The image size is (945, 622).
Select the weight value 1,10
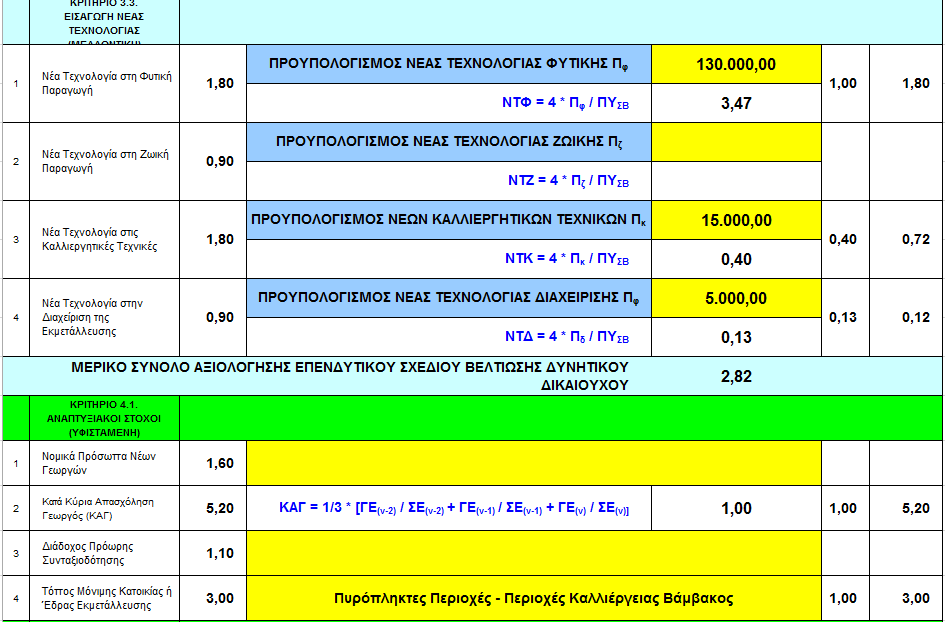click(220, 553)
